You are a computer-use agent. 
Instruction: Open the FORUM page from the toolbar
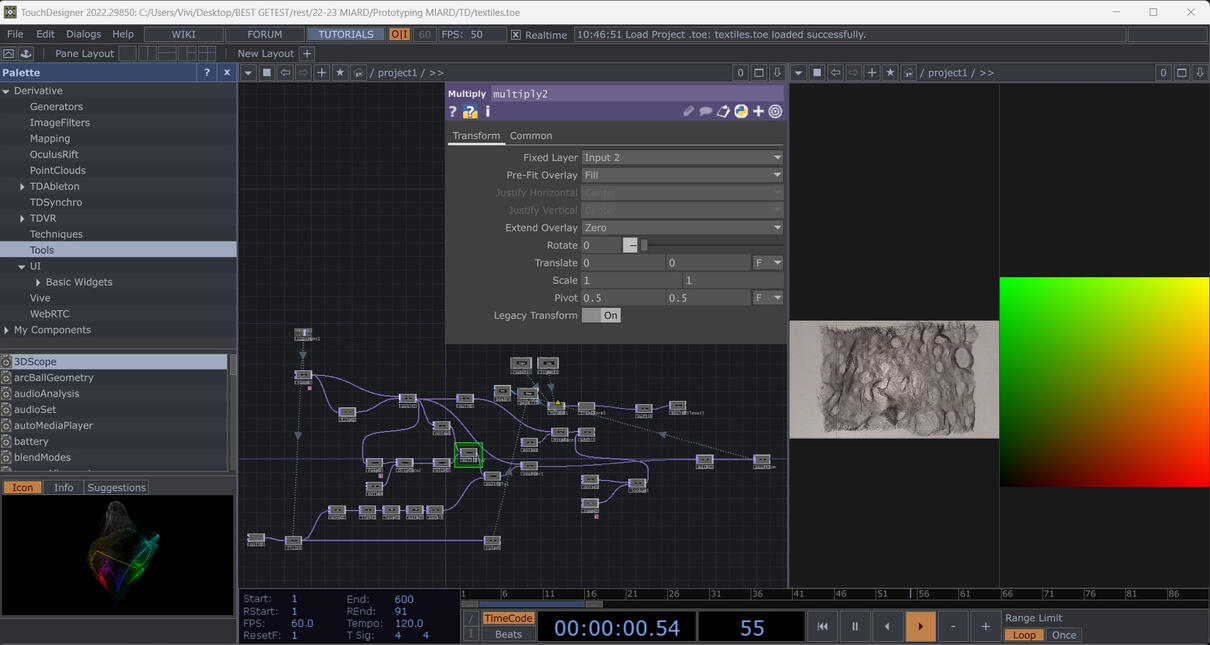[x=264, y=33]
